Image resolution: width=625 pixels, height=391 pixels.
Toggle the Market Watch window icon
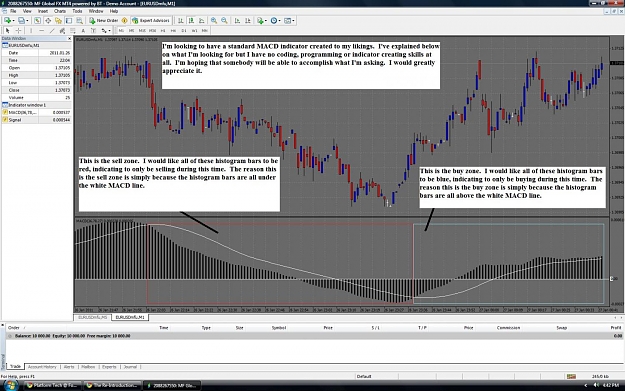[37, 20]
